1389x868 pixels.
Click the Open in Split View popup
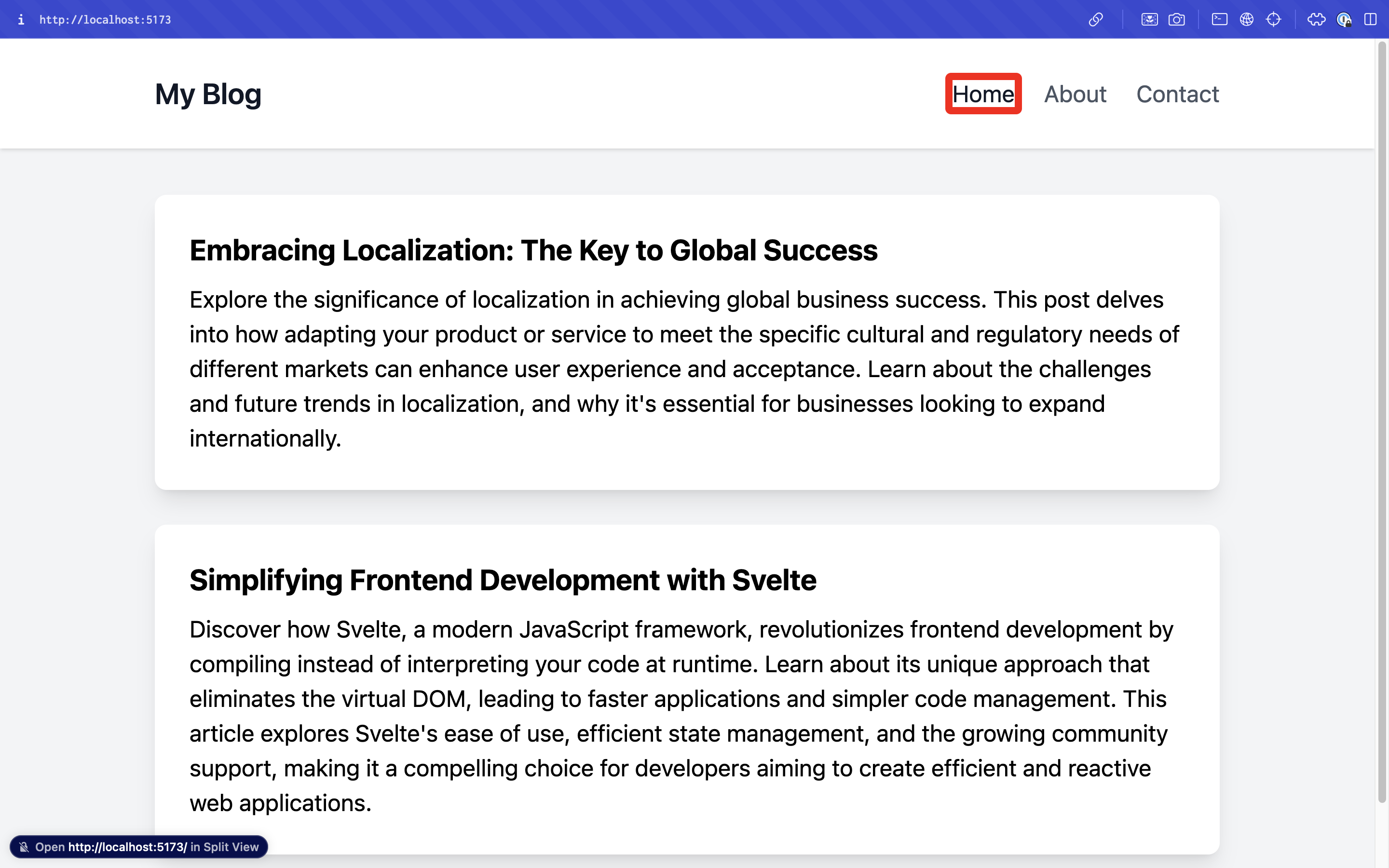[139, 847]
